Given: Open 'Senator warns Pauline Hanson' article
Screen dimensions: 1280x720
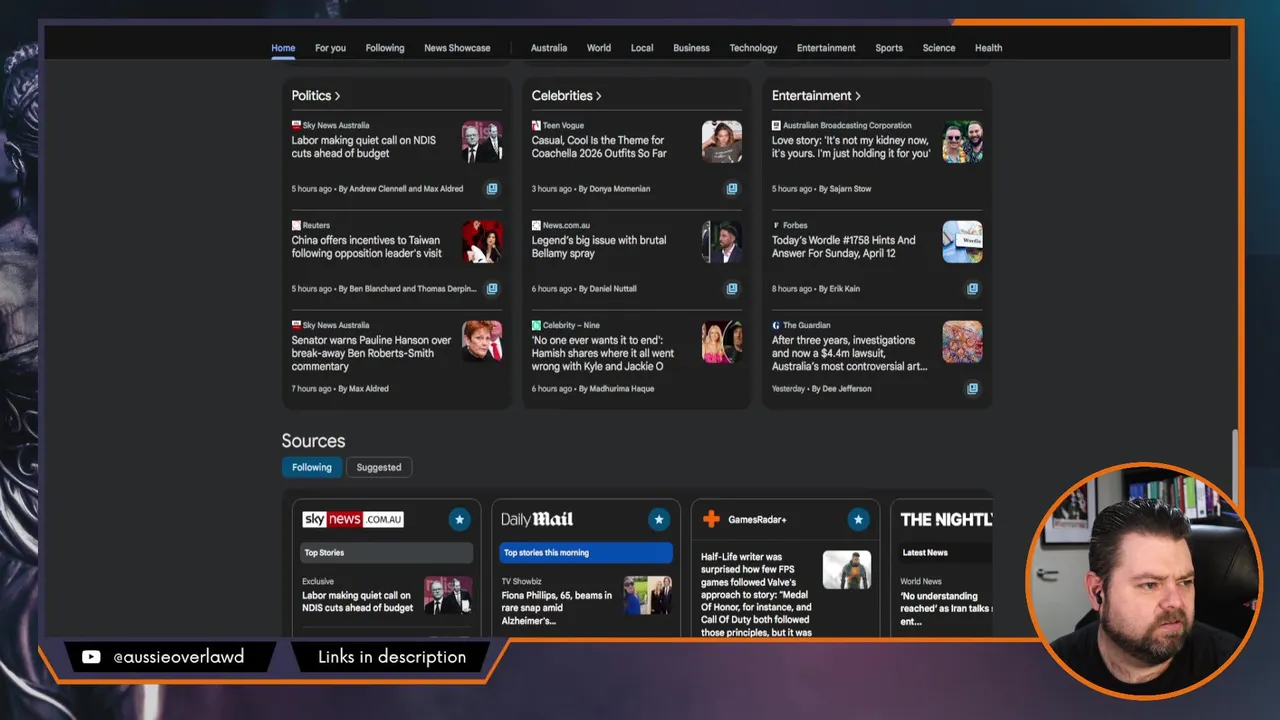Looking at the screenshot, I should coord(371,353).
